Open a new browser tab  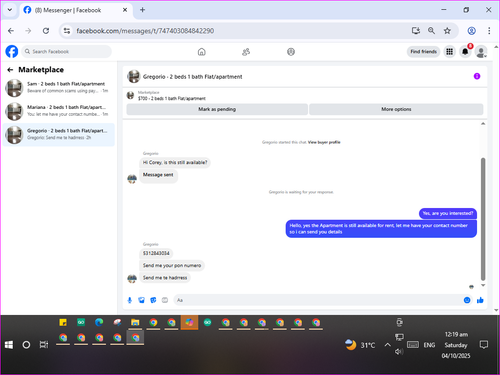coord(142,10)
